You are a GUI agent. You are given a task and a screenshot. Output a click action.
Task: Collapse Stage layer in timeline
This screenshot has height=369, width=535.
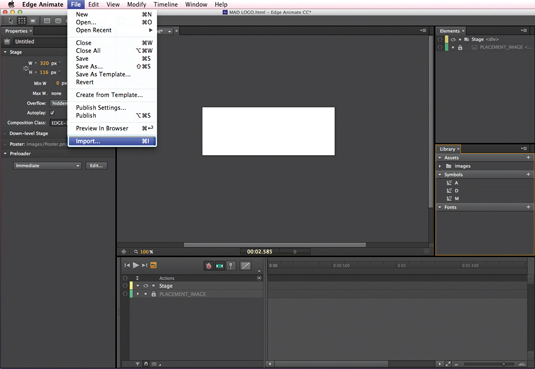[138, 286]
